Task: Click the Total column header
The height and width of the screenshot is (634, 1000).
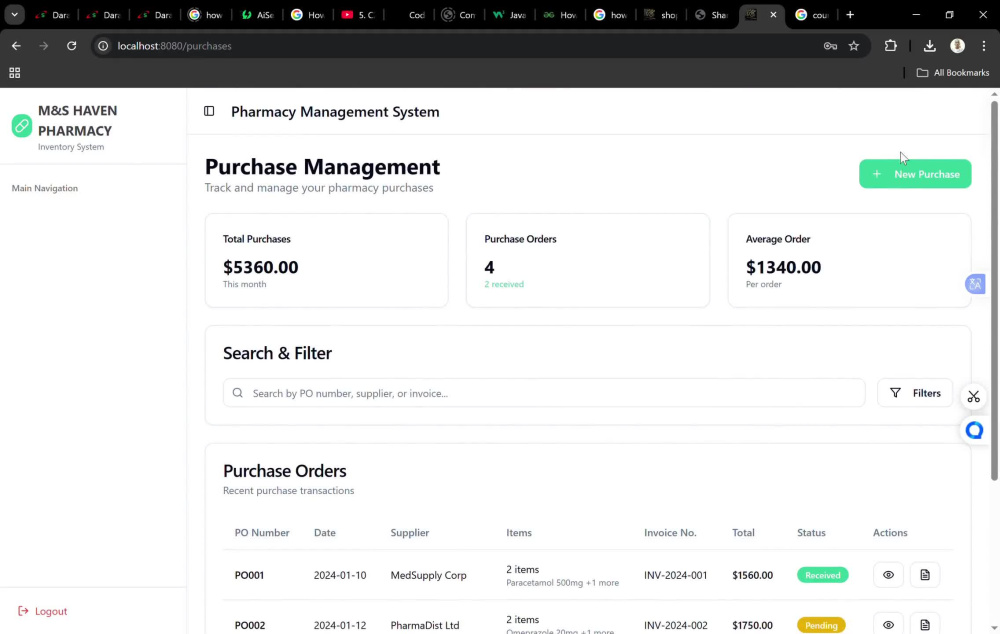Action: point(743,533)
